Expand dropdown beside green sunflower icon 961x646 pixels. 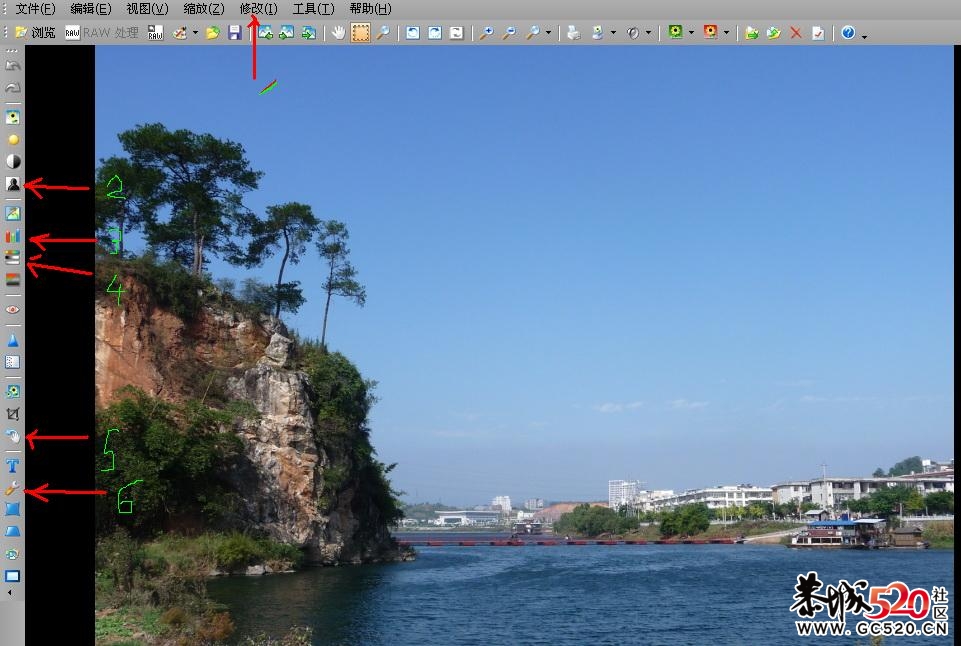coord(691,33)
